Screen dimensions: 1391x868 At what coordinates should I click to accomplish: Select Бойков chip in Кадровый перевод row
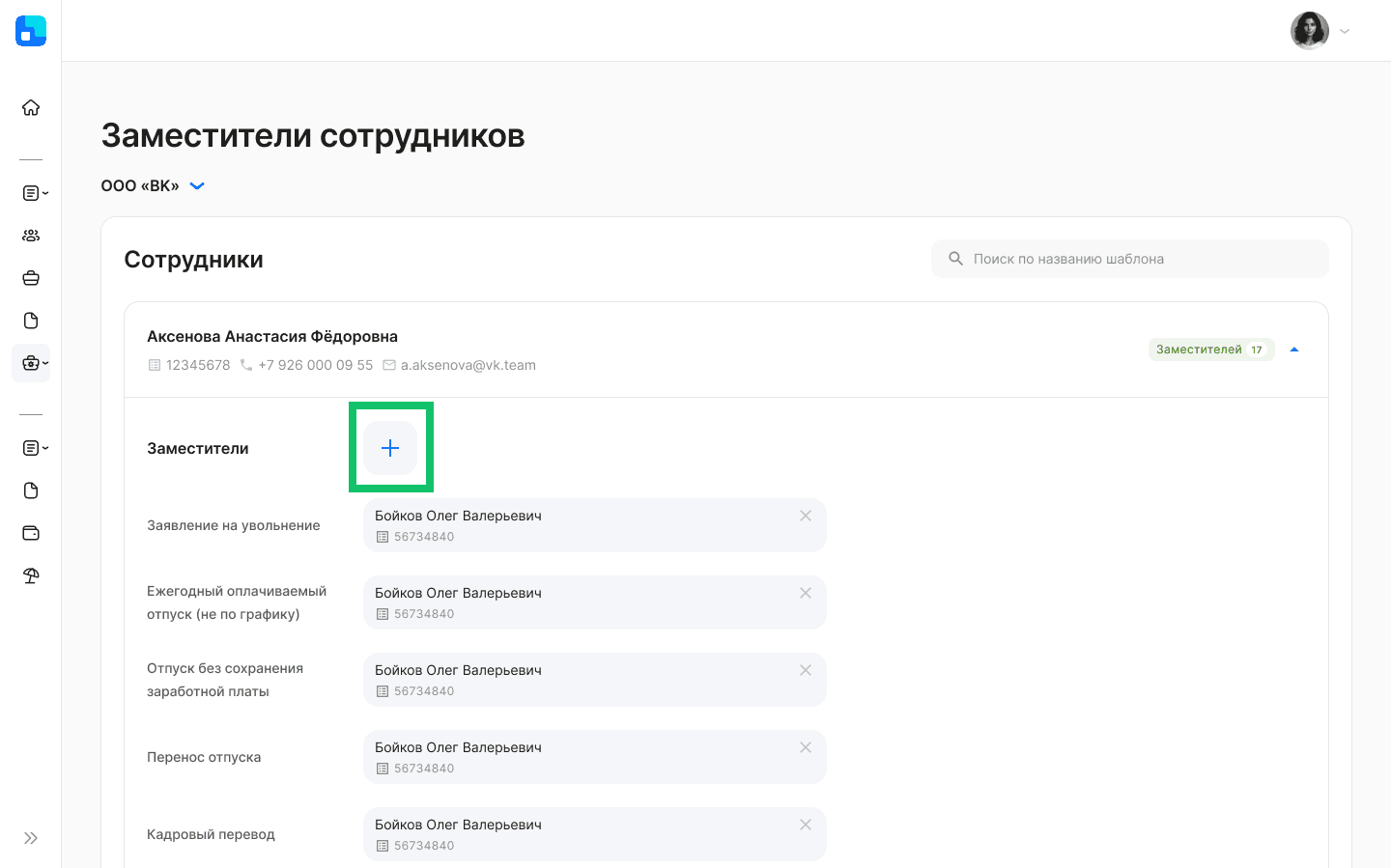tap(595, 834)
